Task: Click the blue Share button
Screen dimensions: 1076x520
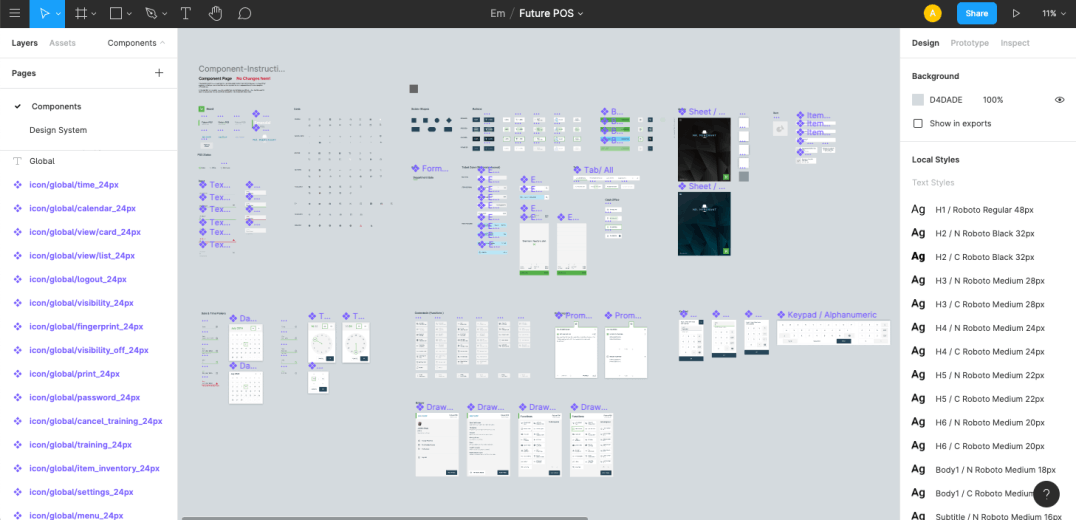Action: click(976, 14)
